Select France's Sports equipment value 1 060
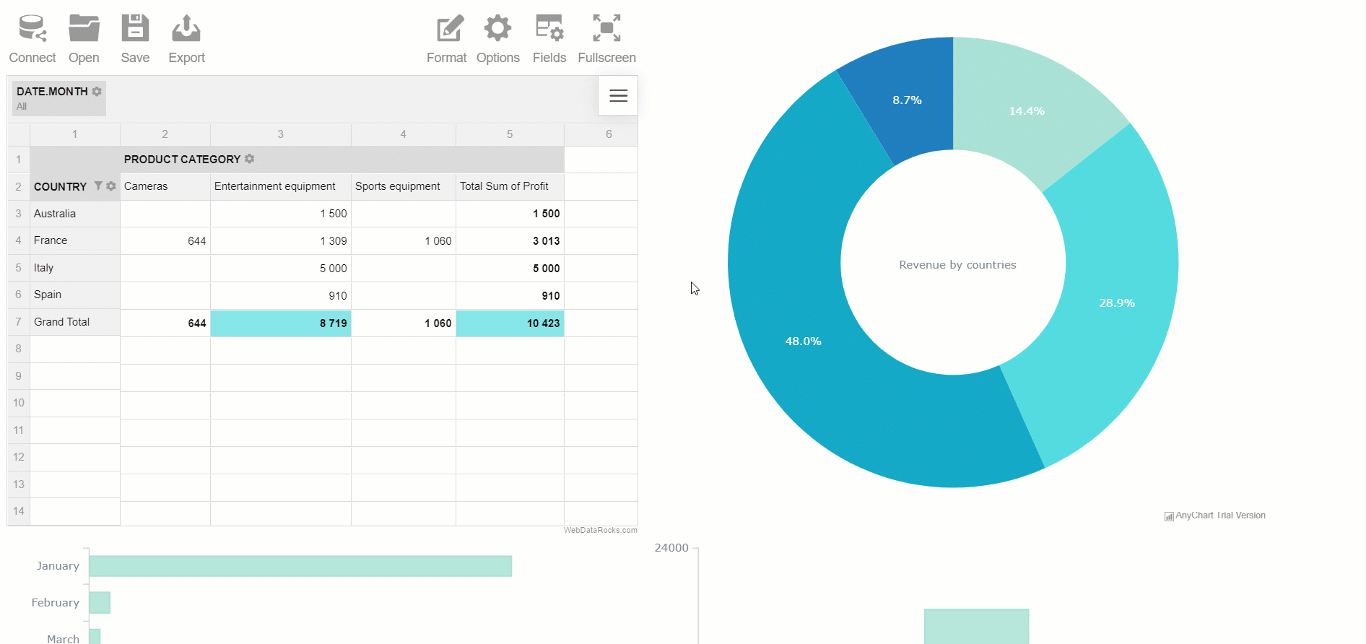The image size is (1366, 644). [403, 241]
